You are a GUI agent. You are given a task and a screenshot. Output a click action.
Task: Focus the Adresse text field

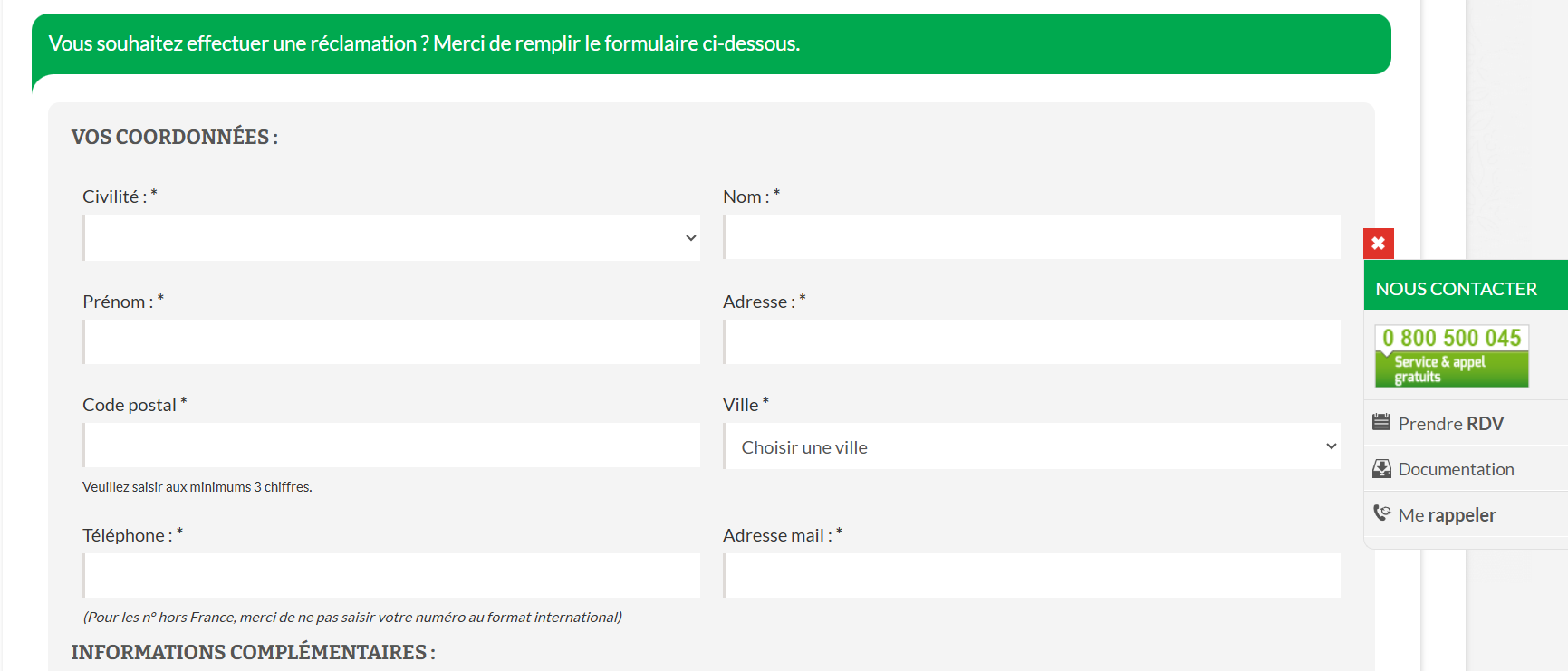[x=1032, y=342]
